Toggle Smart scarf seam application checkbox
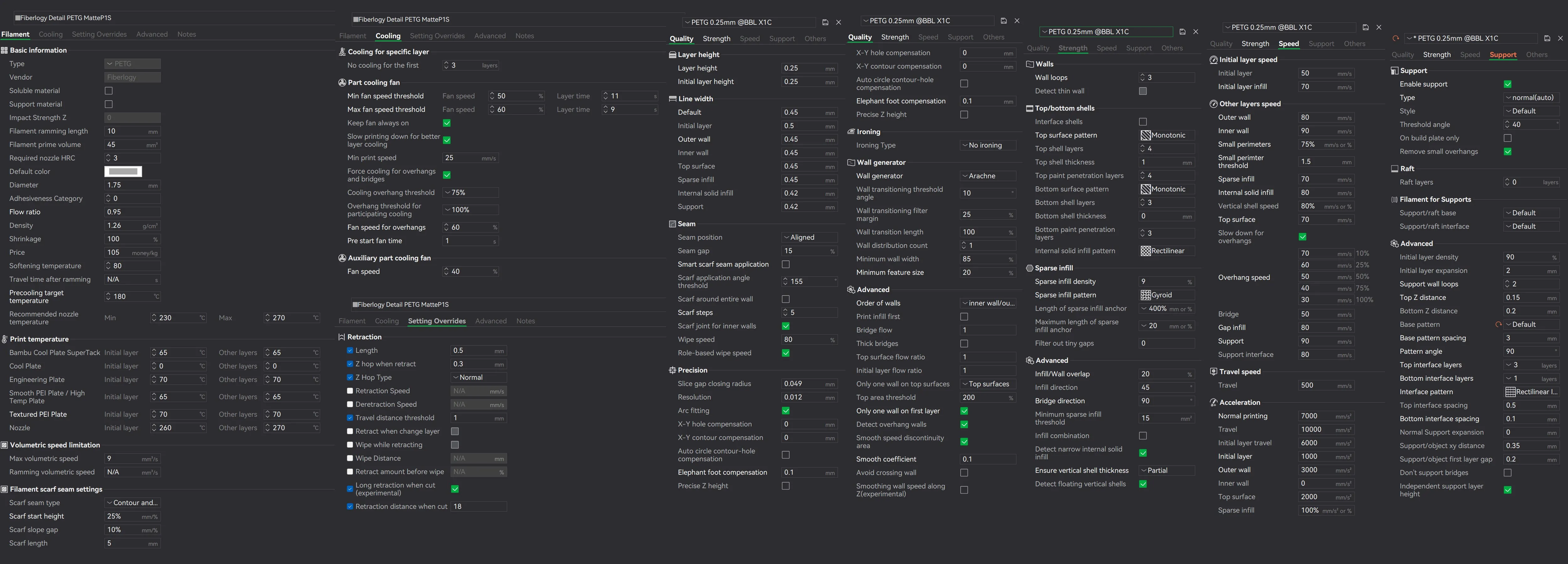This screenshot has width=1568, height=564. pos(786,265)
